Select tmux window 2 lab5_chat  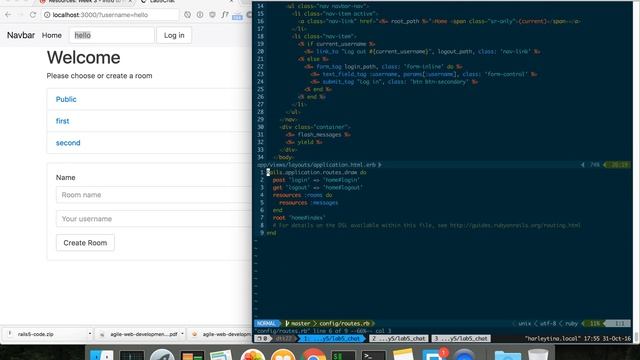[399, 338]
